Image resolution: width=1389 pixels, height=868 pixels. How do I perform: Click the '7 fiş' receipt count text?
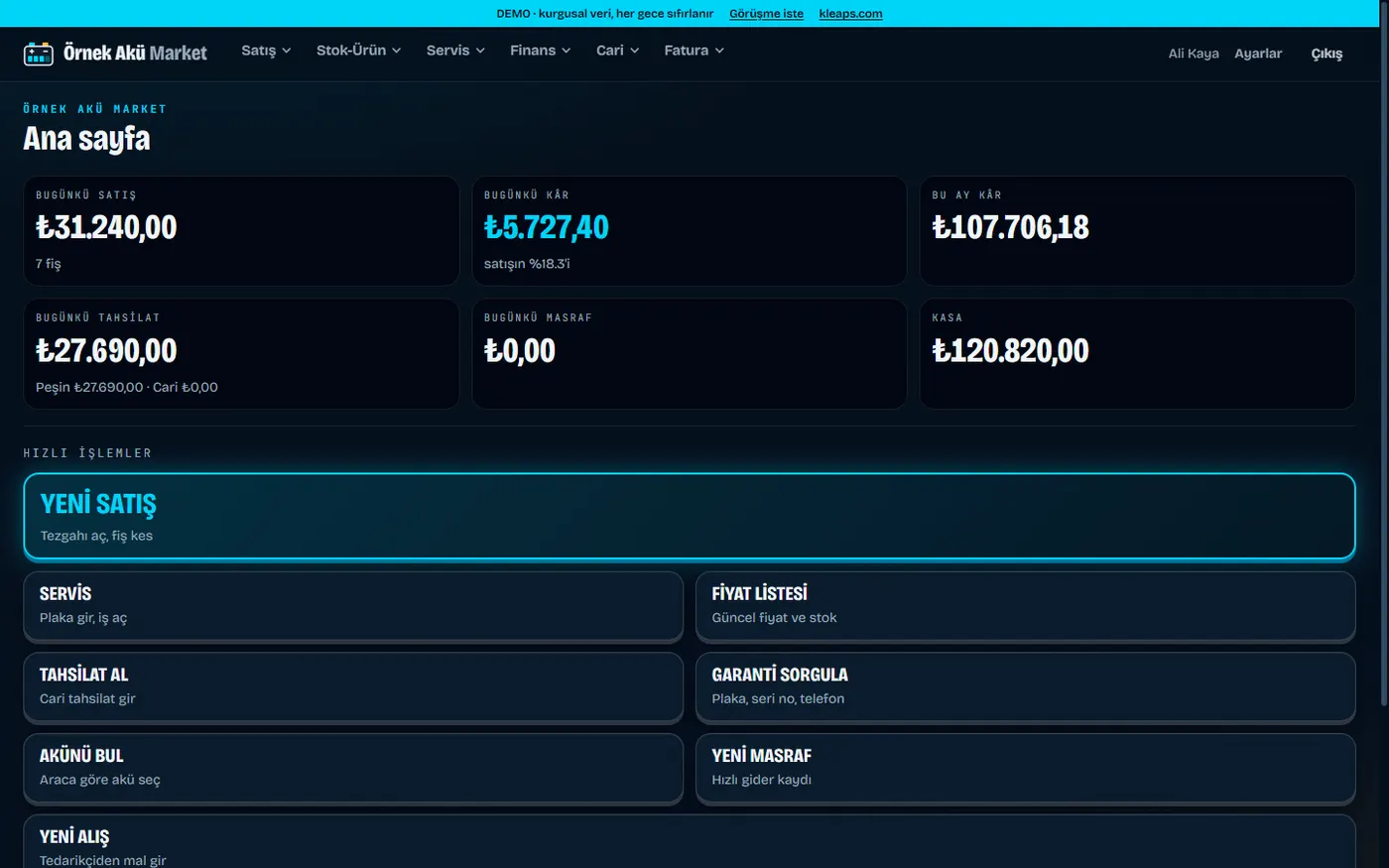49,264
